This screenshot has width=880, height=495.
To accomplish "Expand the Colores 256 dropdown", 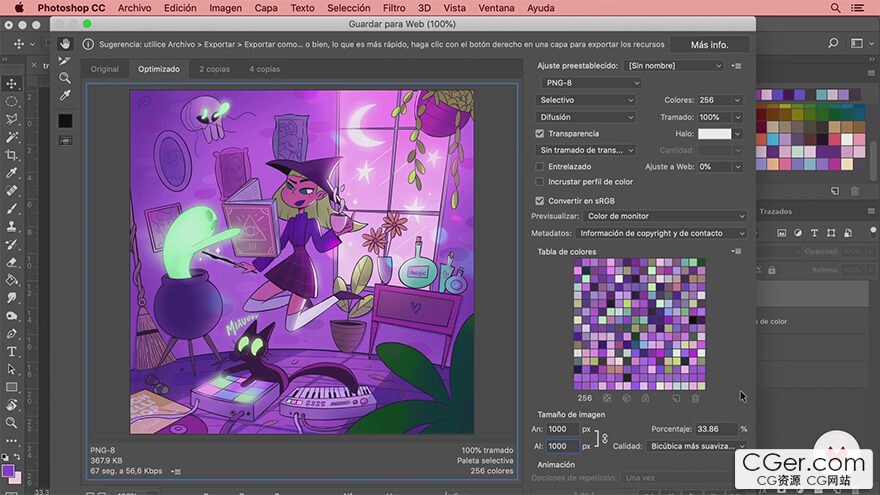I will coord(722,100).
